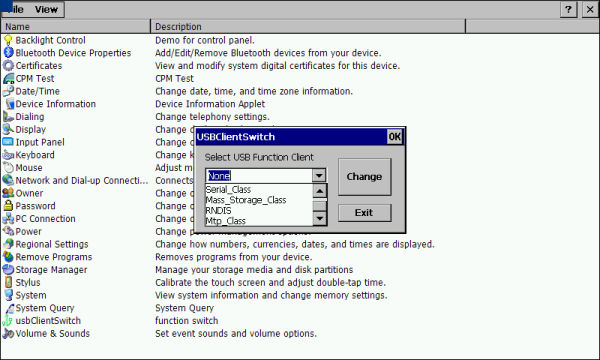This screenshot has height=360, width=600.
Task: Select the Certificates name
Action: 39,65
